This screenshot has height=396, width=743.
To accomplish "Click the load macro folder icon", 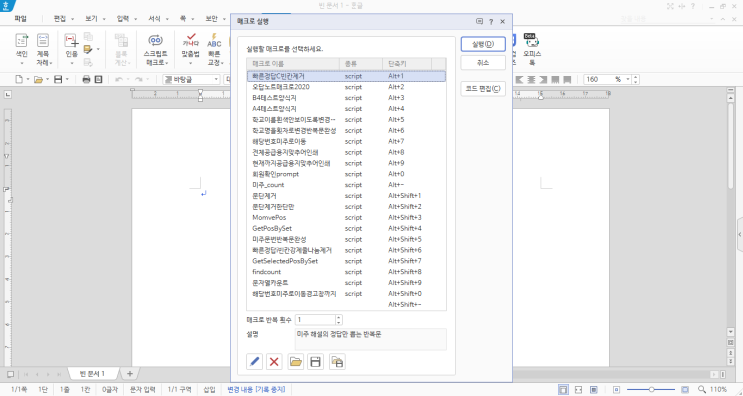I will coord(296,362).
